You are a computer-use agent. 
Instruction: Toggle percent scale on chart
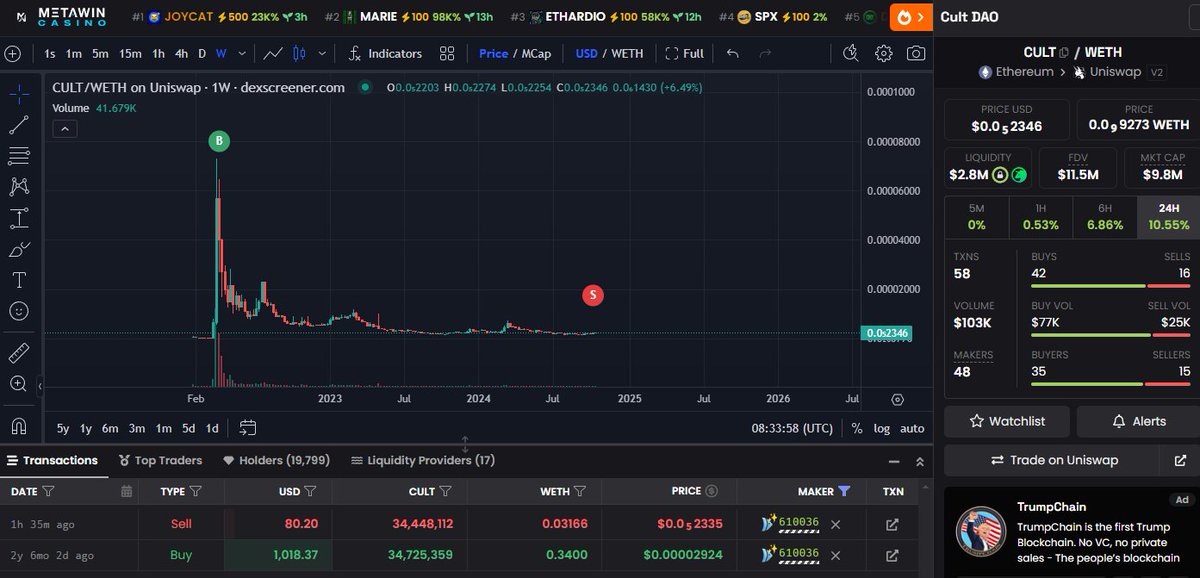click(857, 428)
